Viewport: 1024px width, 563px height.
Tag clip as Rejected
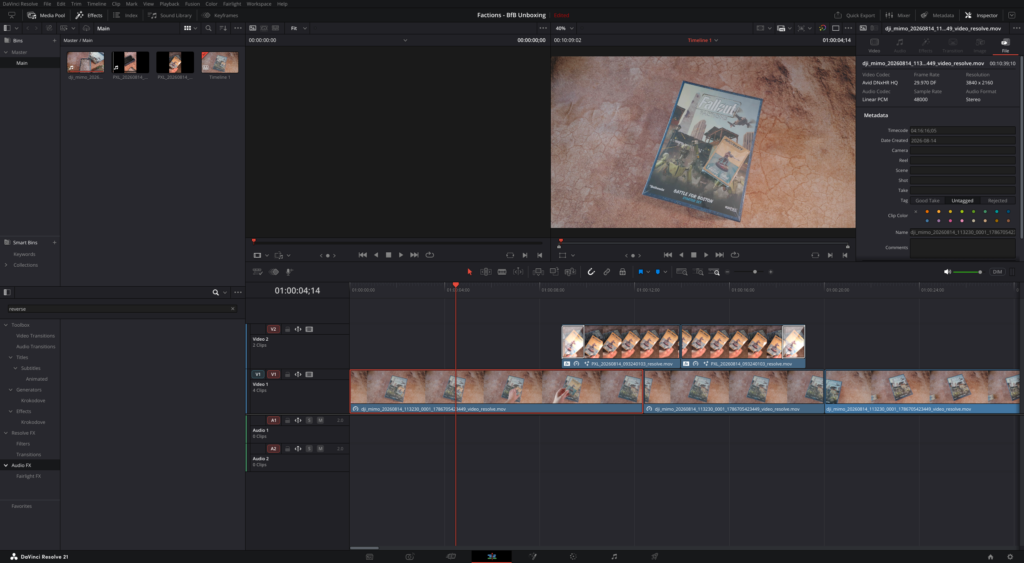997,201
